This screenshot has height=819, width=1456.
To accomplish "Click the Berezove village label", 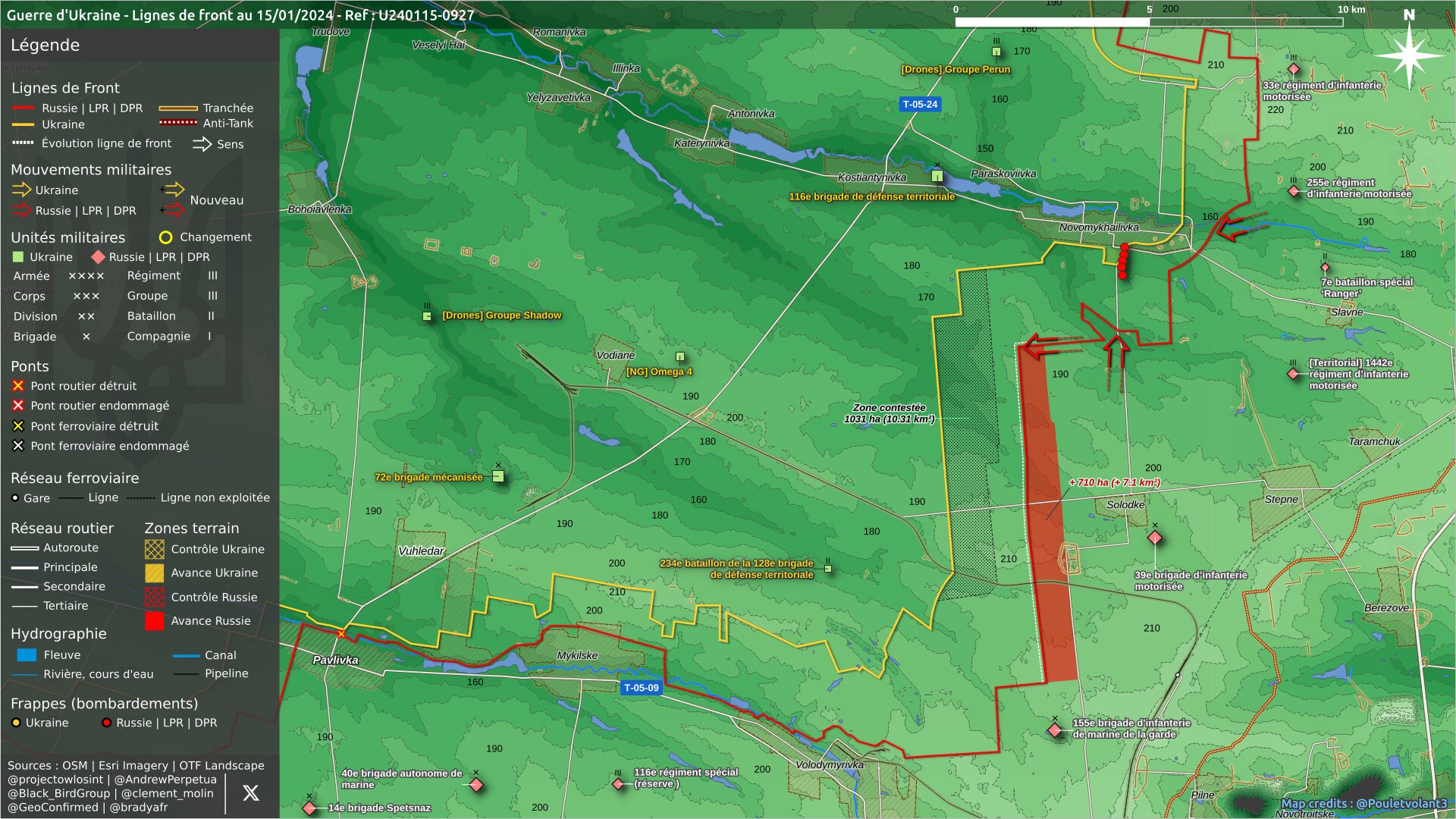I will (x=1386, y=608).
